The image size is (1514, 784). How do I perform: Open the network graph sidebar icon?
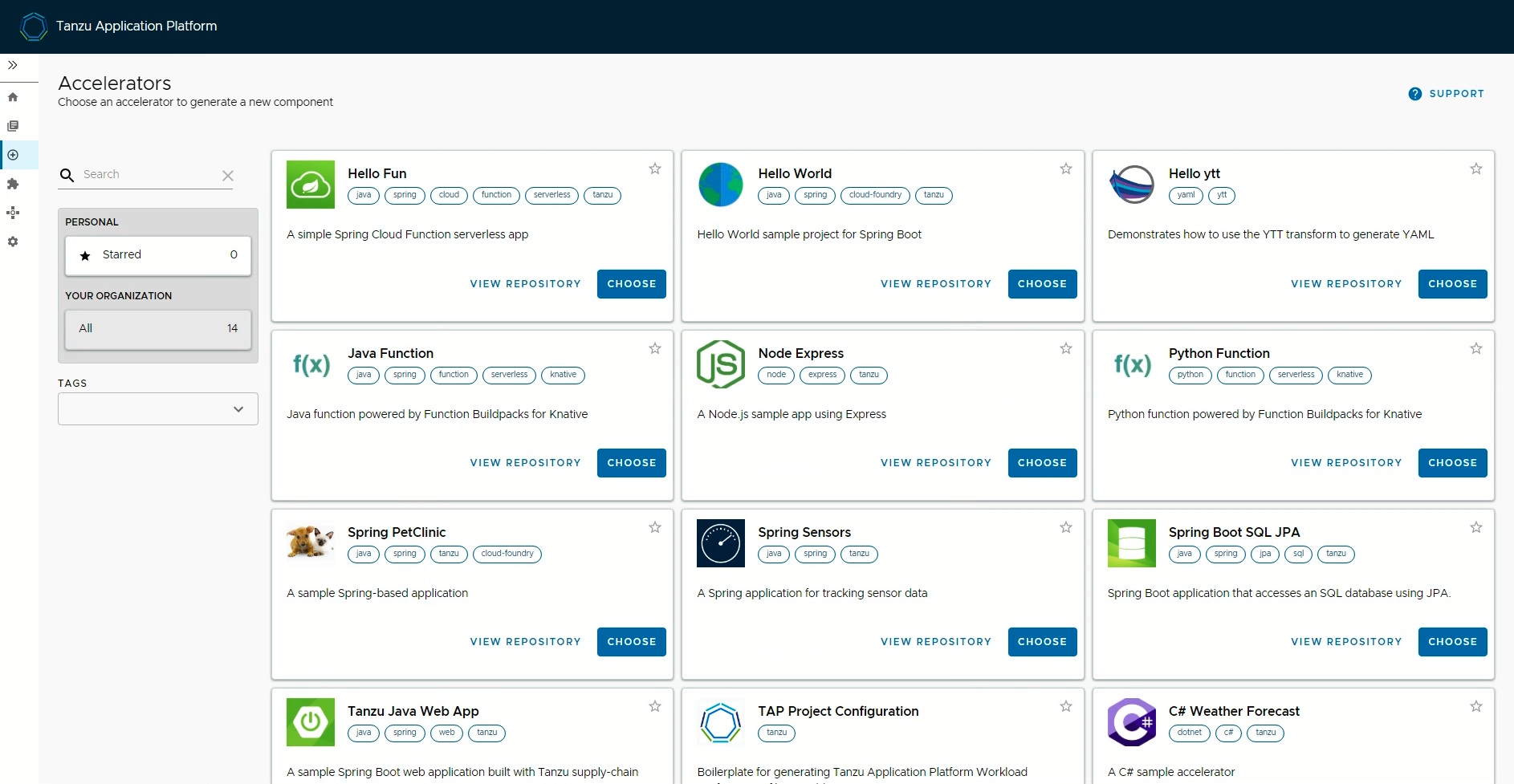pyautogui.click(x=13, y=213)
